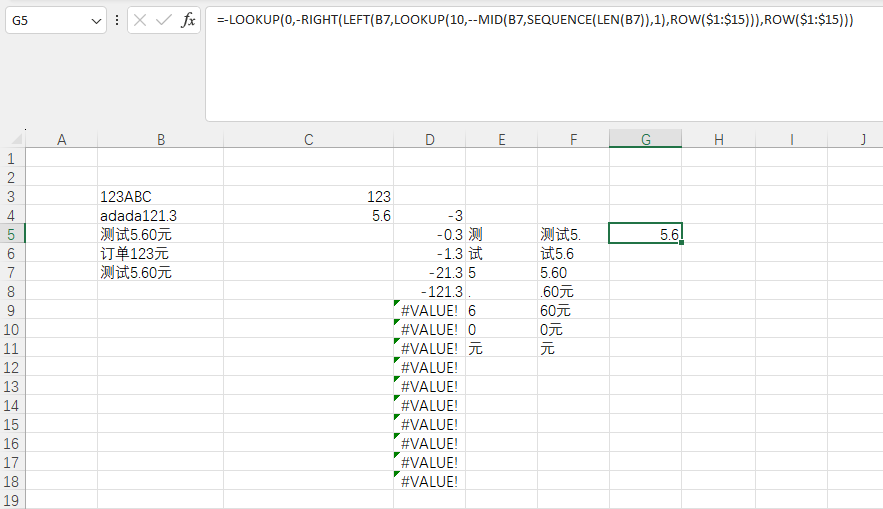Click the fill handle of cell G5
Screen dimensions: 883x509
(681, 243)
